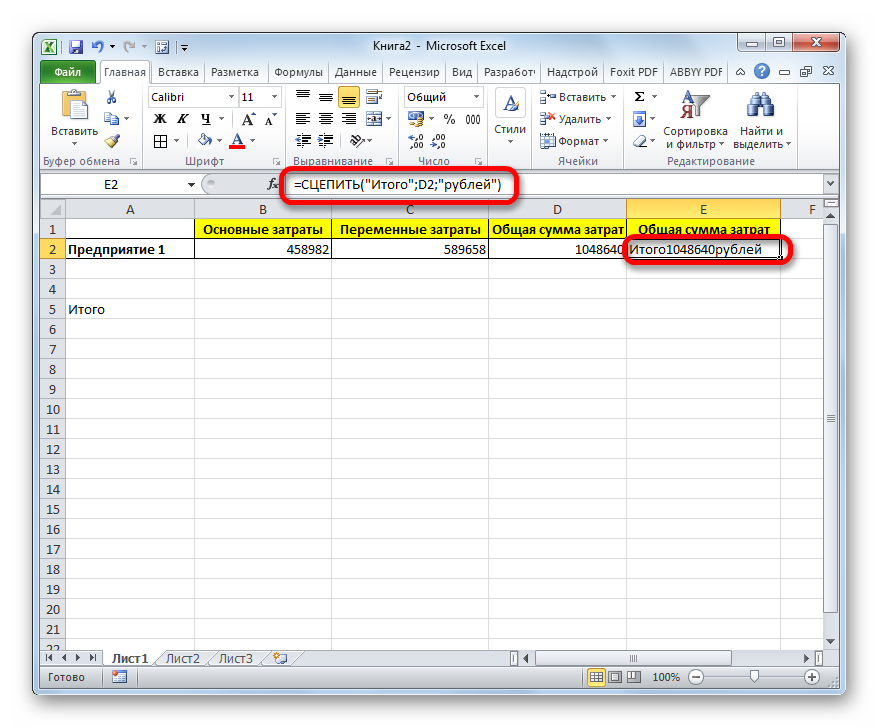Click the insert function fx icon
Image resolution: width=879 pixels, height=728 pixels.
273,185
